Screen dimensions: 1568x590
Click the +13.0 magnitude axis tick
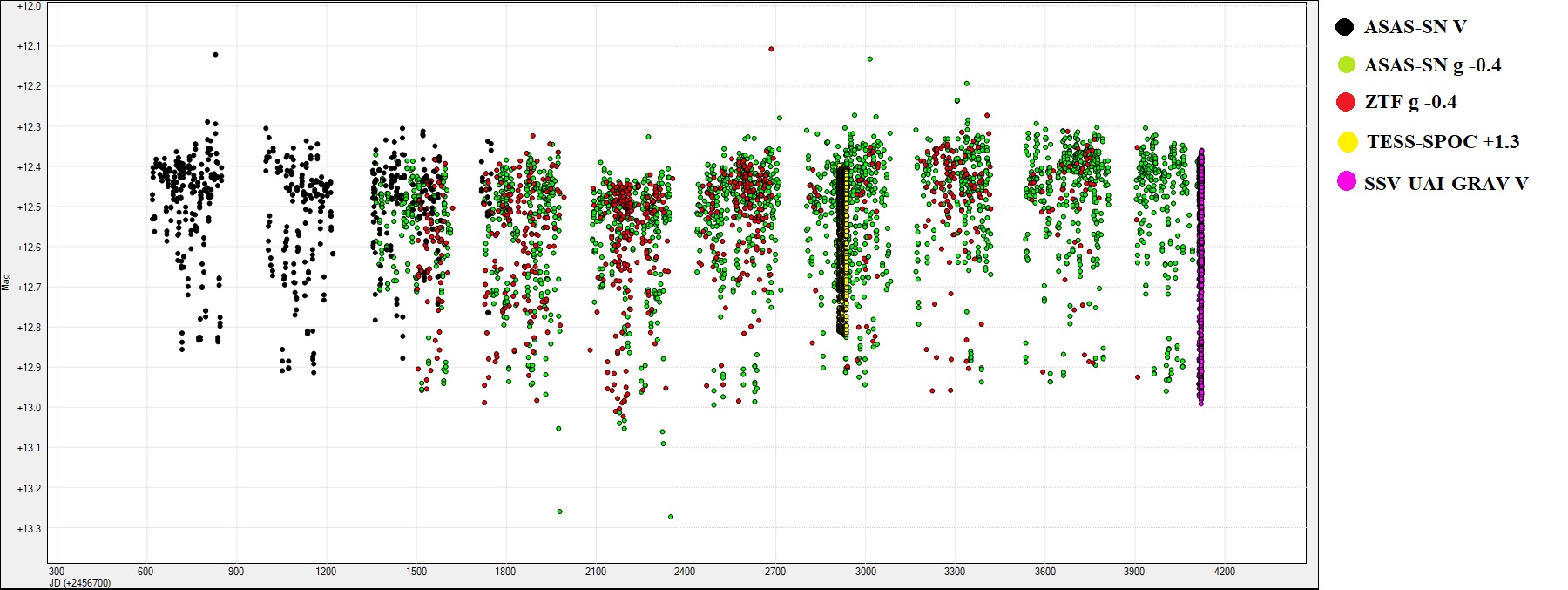point(29,408)
